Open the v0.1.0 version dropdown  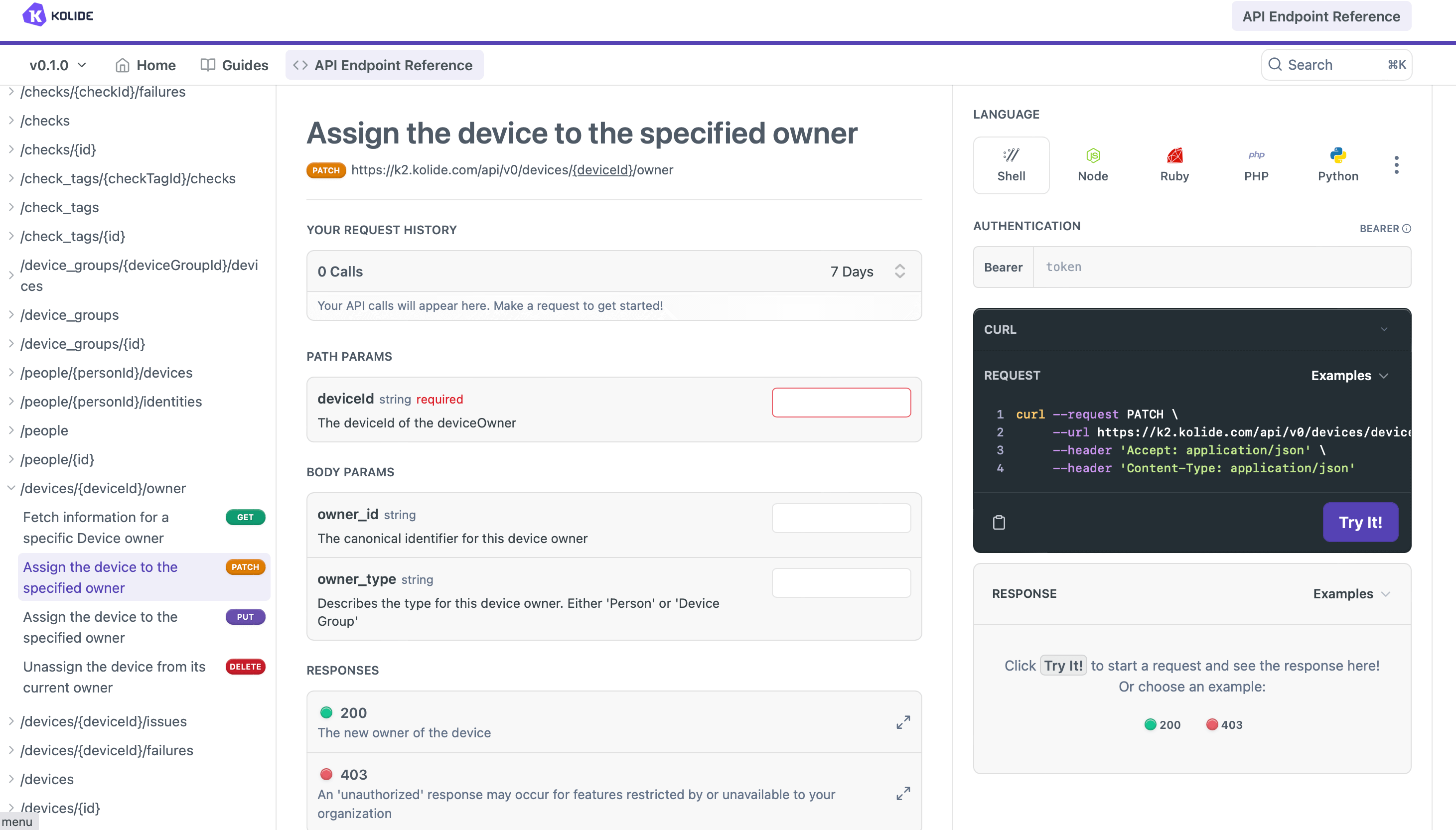[x=58, y=65]
